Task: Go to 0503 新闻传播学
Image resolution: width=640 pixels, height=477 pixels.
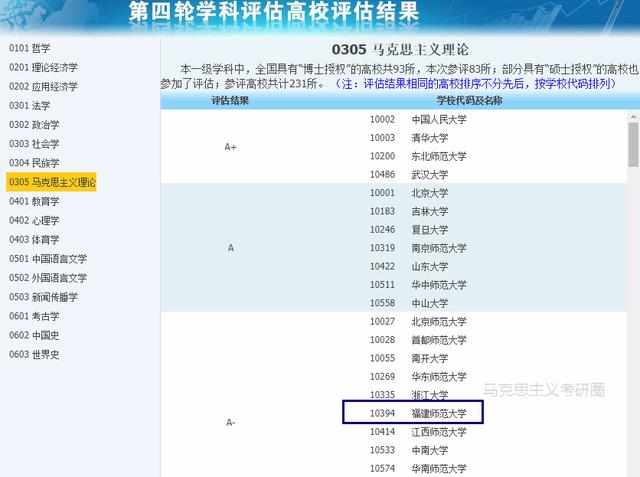Action: pyautogui.click(x=43, y=297)
